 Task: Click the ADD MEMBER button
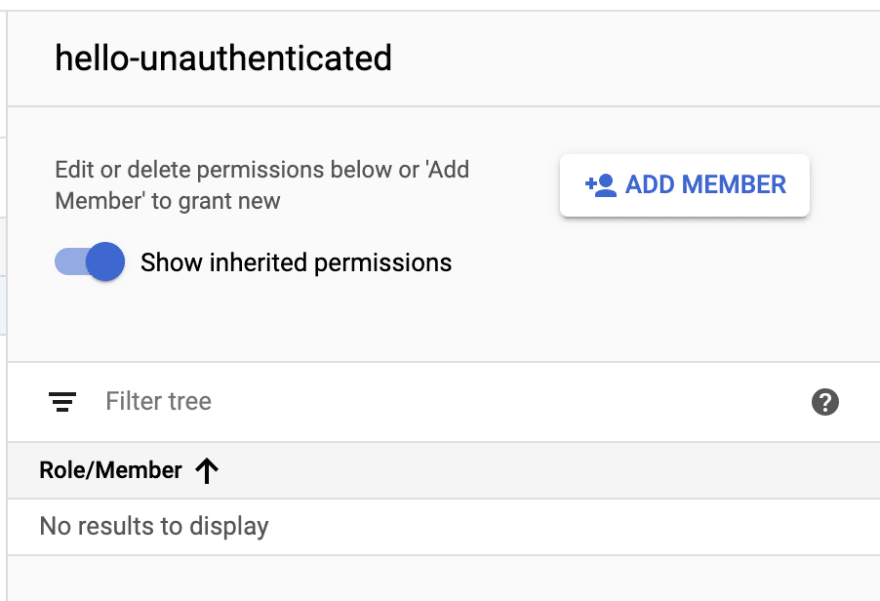pyautogui.click(x=685, y=185)
